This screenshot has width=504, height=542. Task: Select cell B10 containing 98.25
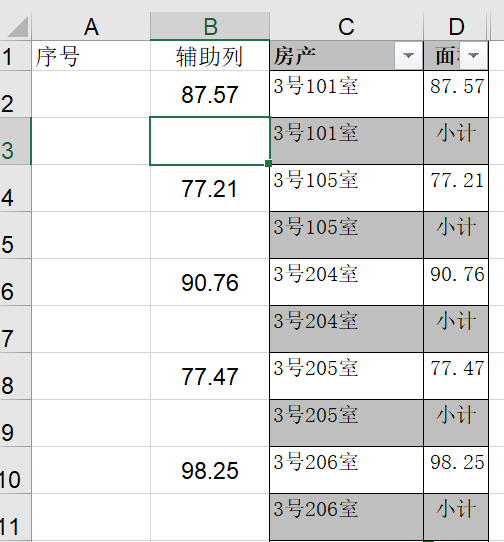[x=210, y=470]
